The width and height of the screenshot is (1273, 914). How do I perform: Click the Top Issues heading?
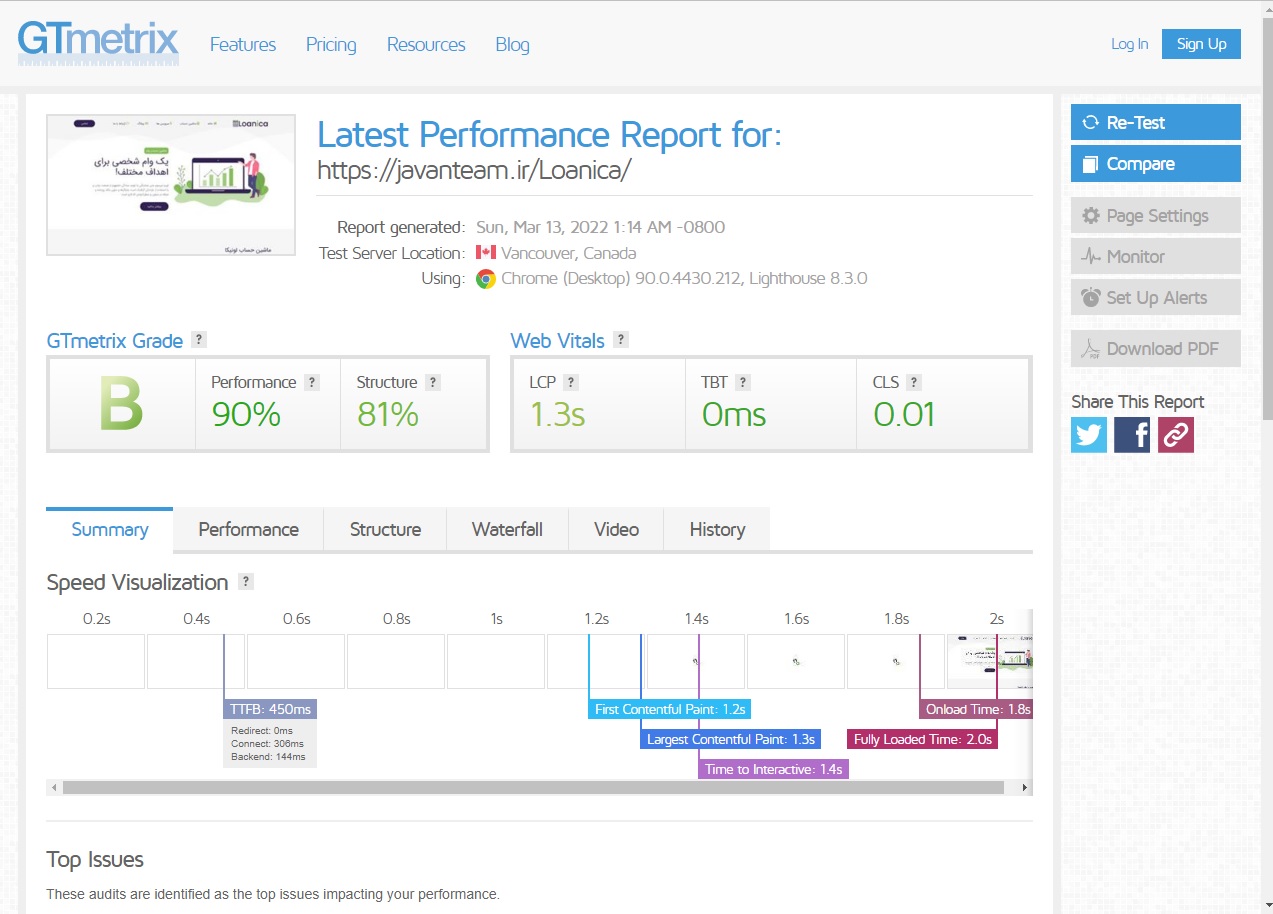[x=95, y=859]
